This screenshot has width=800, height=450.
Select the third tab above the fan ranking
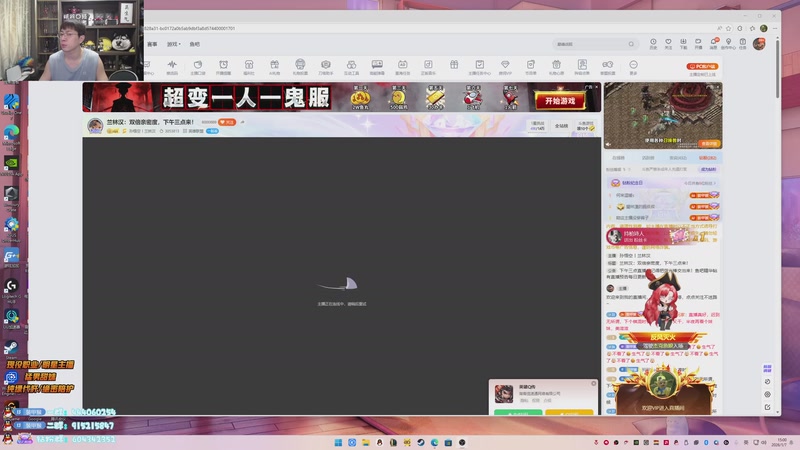coord(678,158)
